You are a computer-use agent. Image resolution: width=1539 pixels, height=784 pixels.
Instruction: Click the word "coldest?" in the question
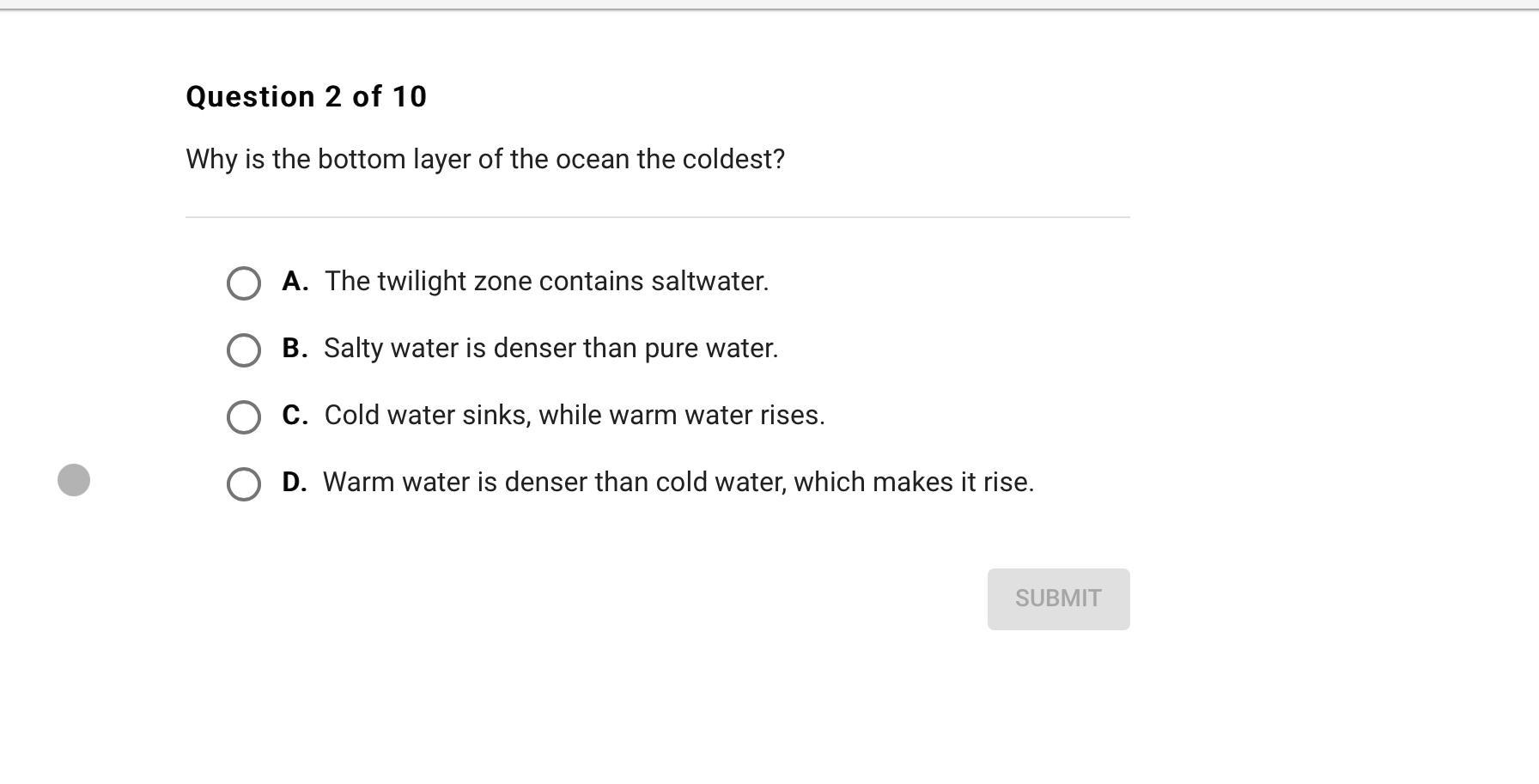tap(733, 160)
